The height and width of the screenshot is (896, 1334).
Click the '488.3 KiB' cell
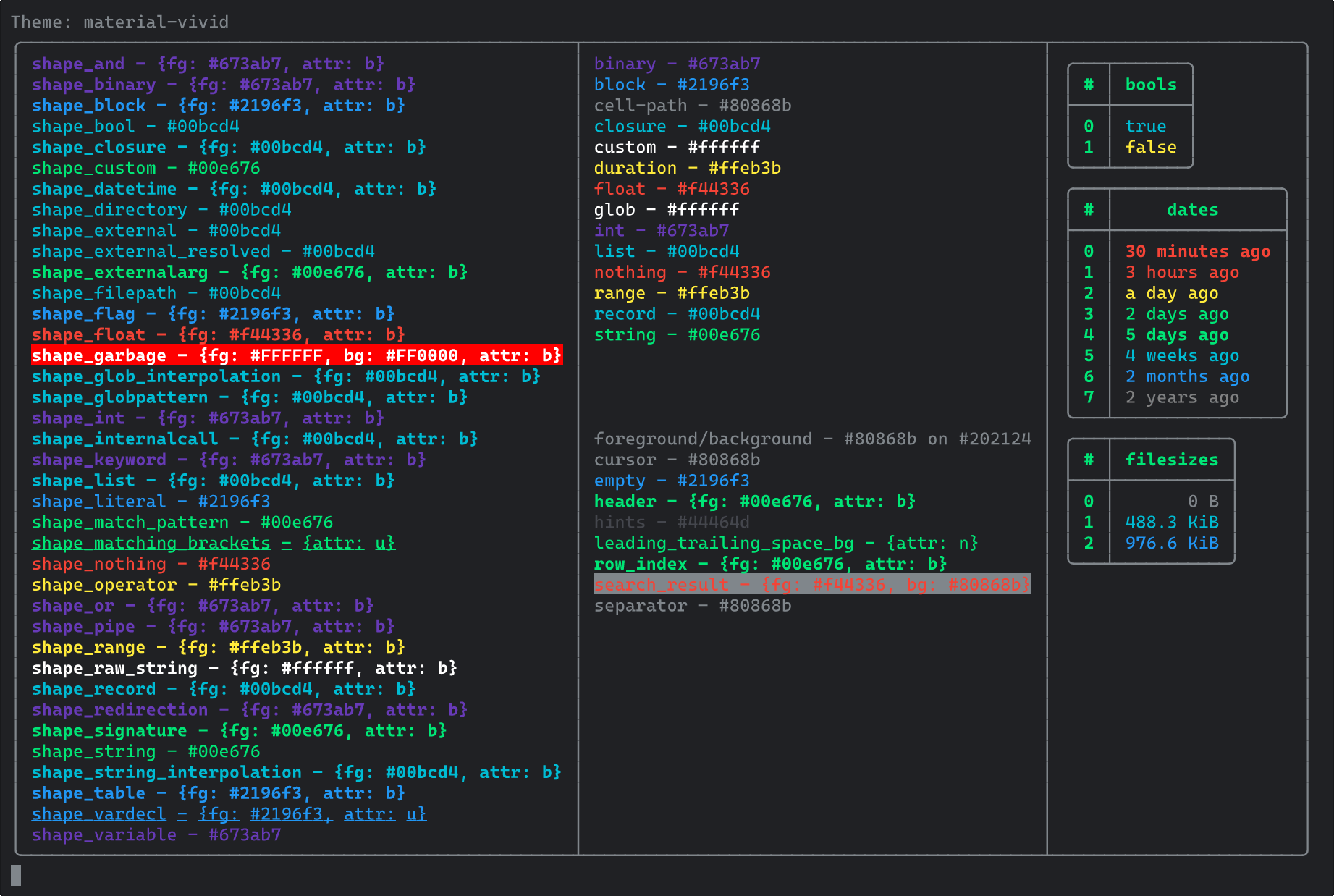click(x=1172, y=523)
